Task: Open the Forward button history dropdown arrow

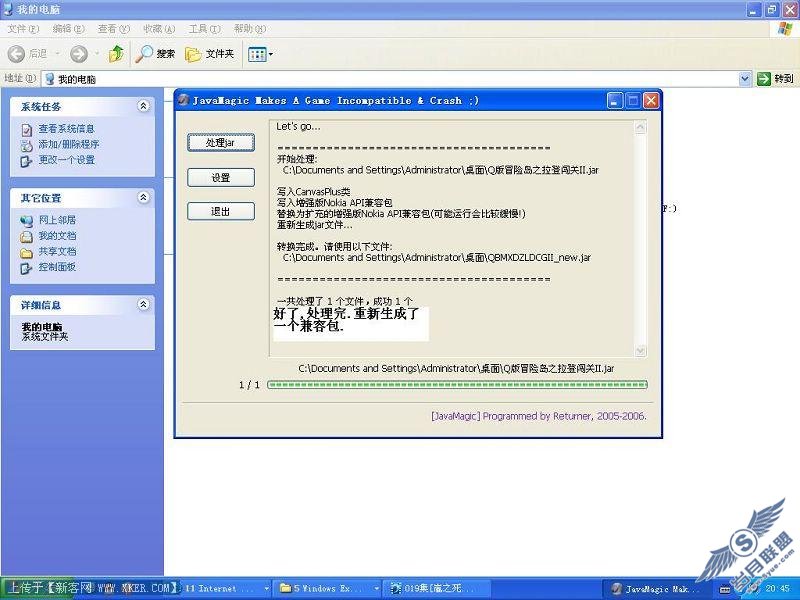Action: pyautogui.click(x=97, y=54)
